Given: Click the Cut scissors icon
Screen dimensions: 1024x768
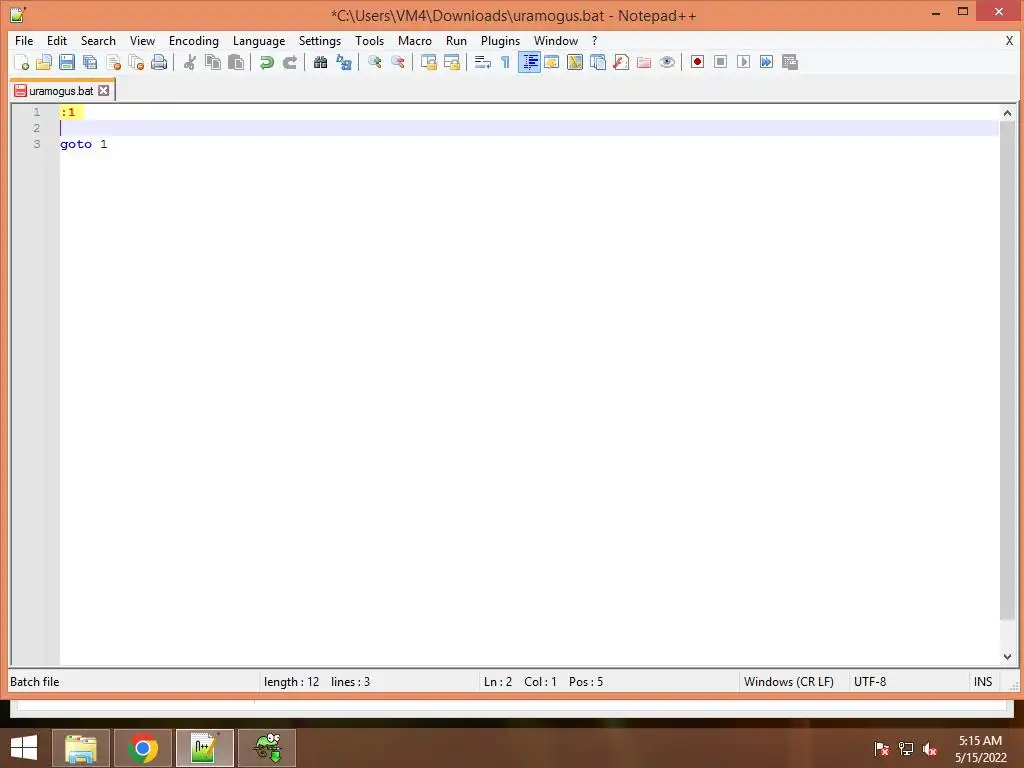Looking at the screenshot, I should (x=189, y=62).
